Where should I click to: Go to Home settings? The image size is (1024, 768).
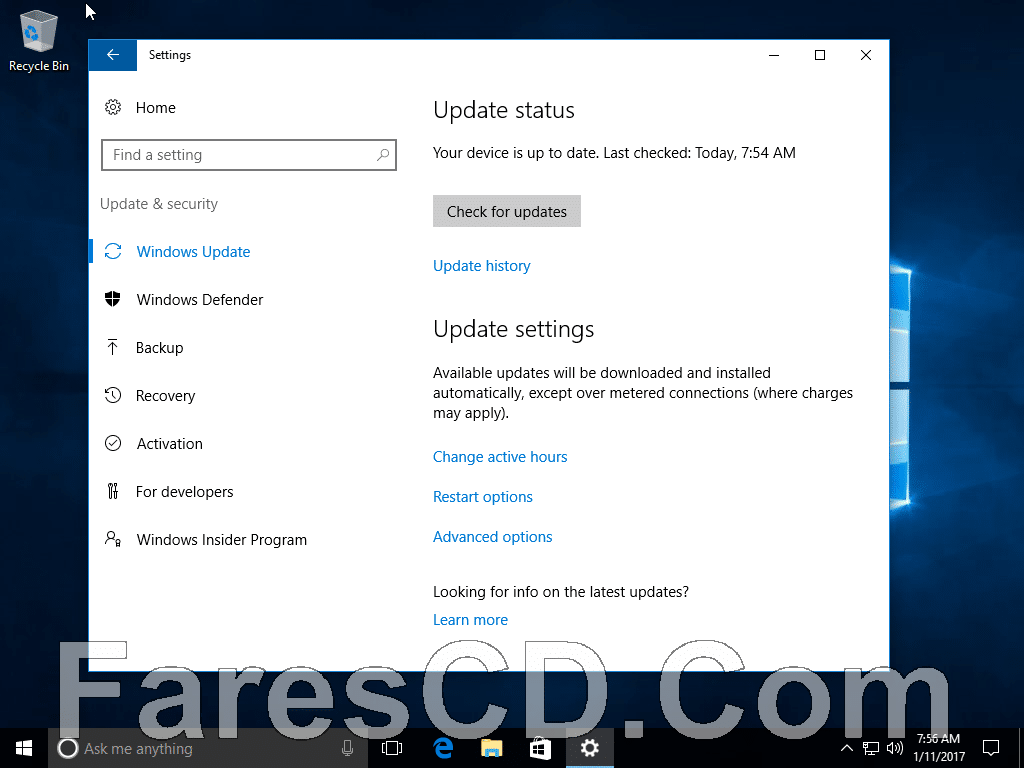pyautogui.click(x=155, y=108)
